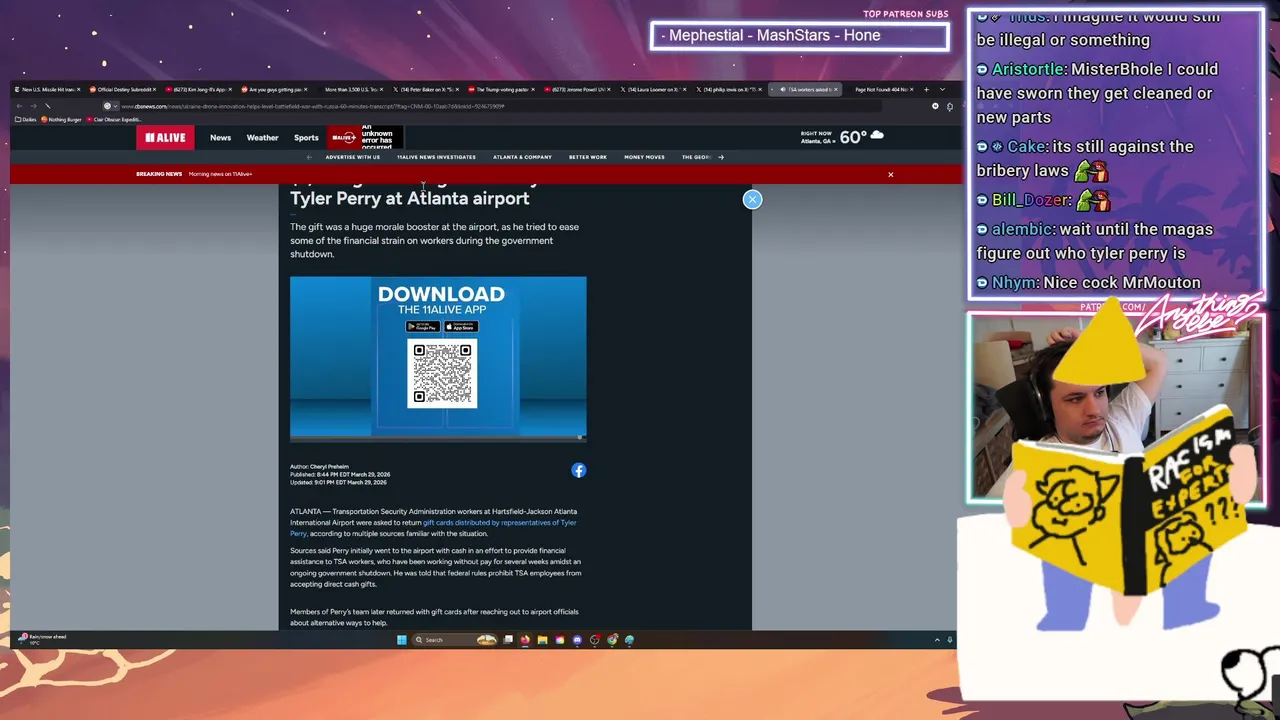Dismiss the red breaking news banner
The height and width of the screenshot is (720, 1280).
coord(890,174)
